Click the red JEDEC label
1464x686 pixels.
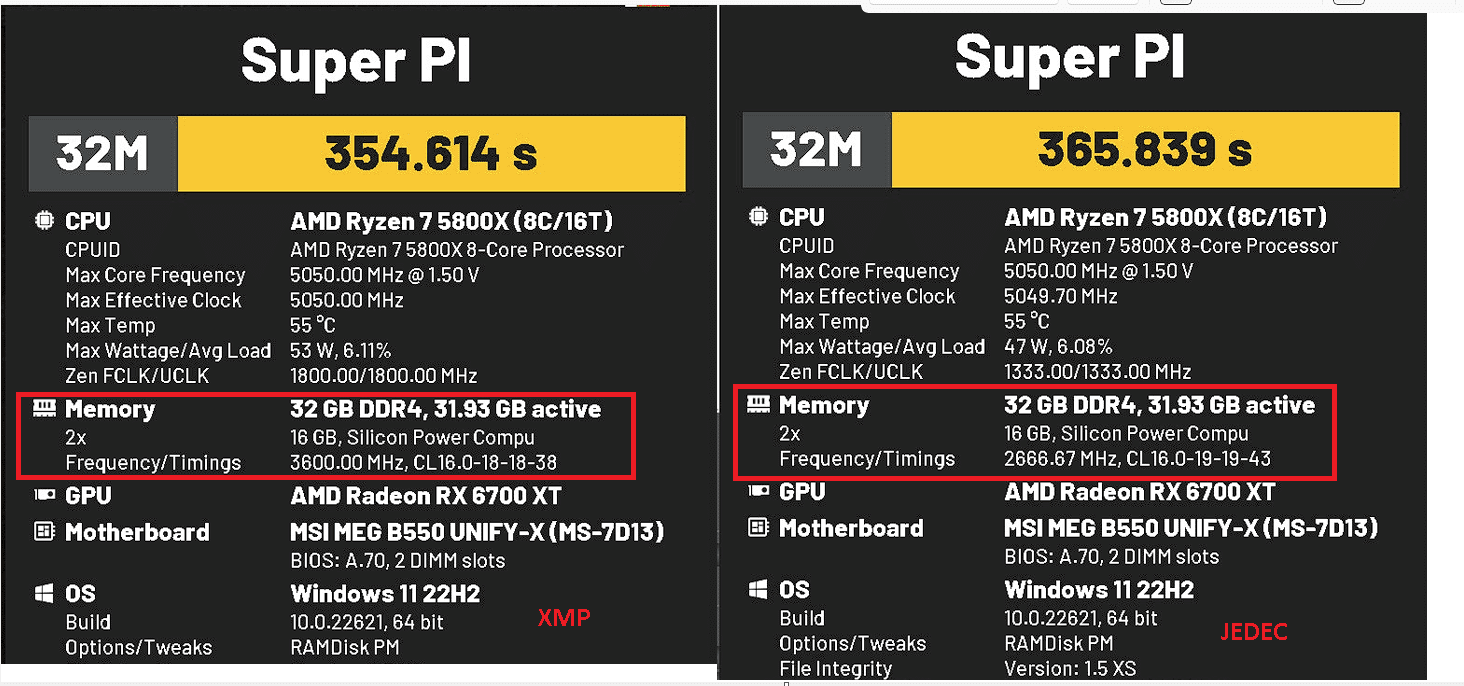(x=1254, y=632)
